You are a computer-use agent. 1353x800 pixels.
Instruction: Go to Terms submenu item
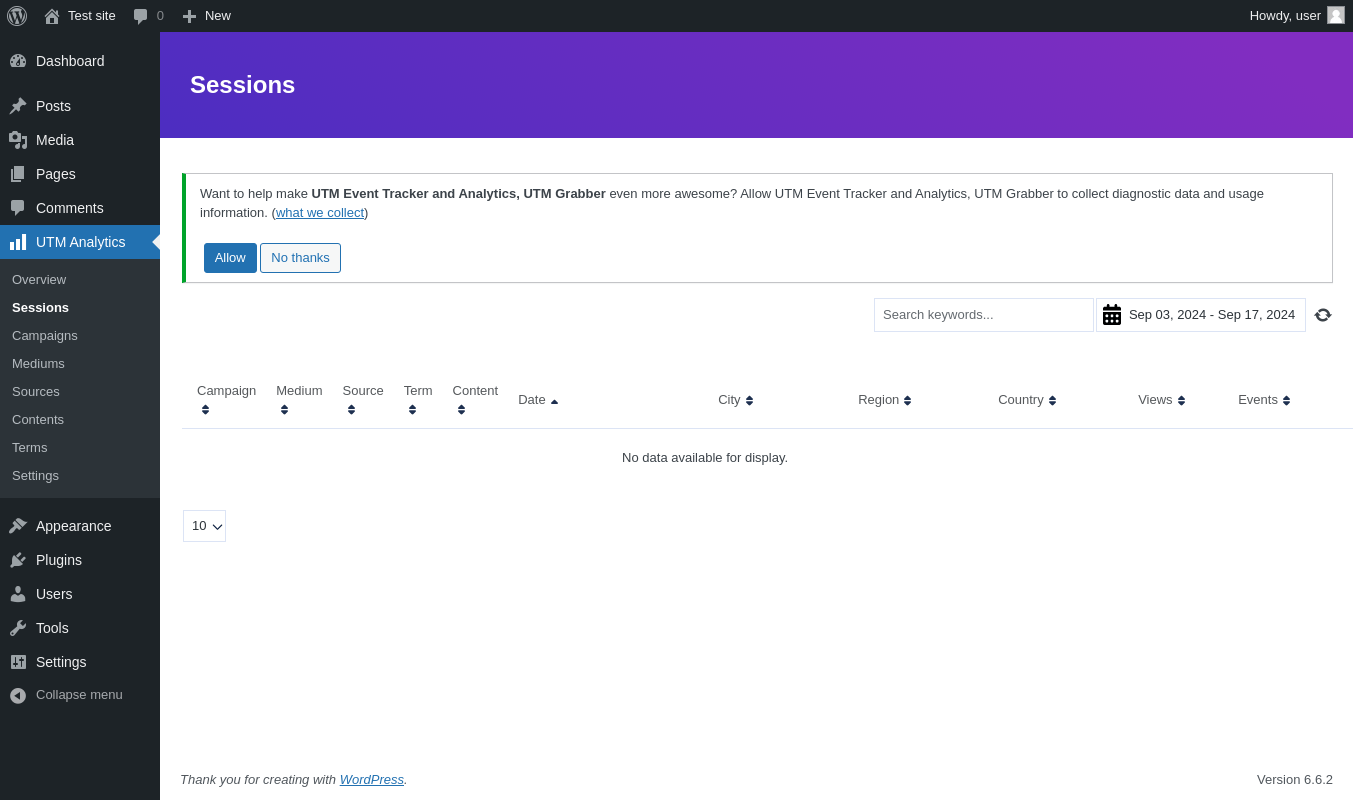(x=30, y=448)
